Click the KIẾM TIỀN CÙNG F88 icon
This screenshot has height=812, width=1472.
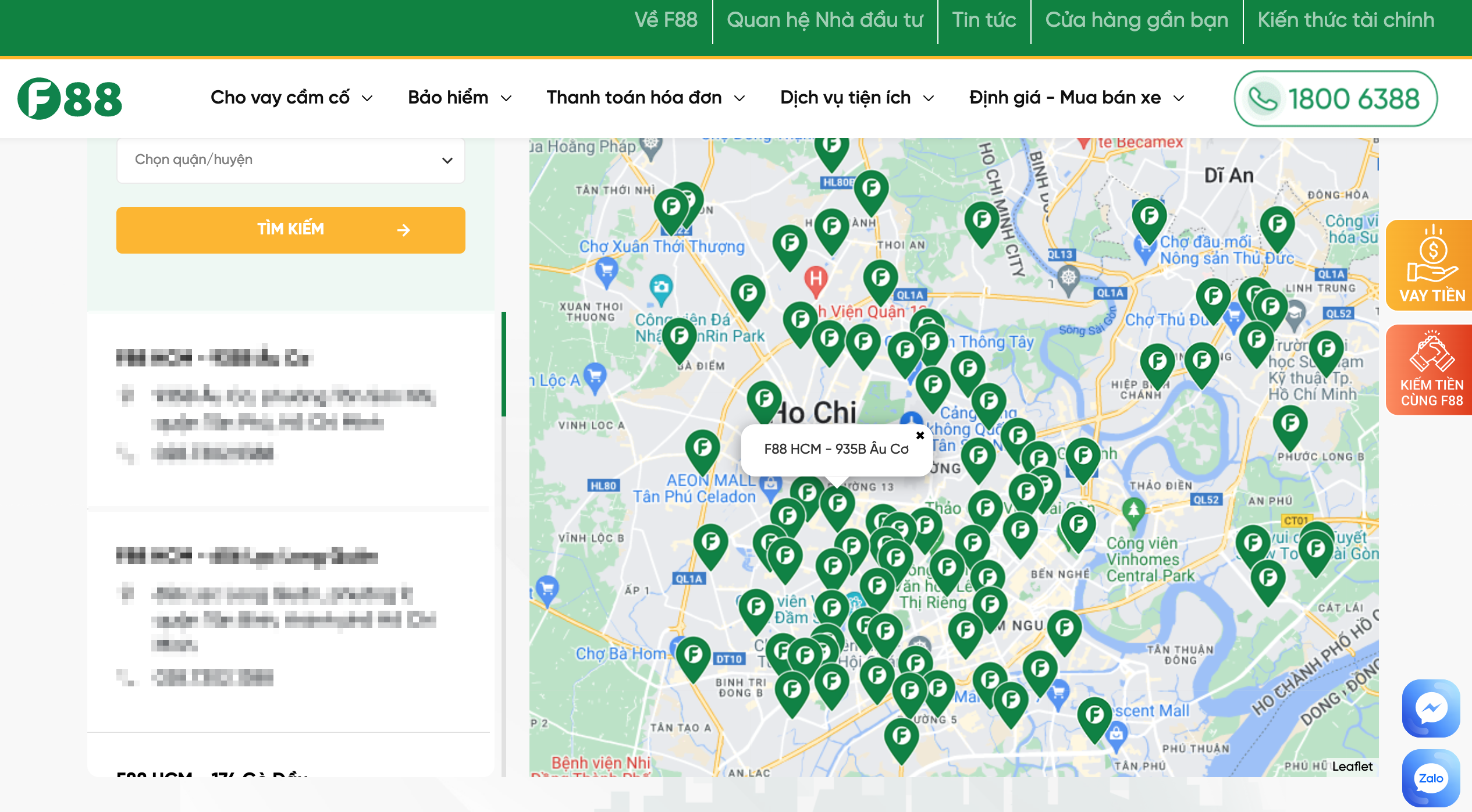(x=1431, y=370)
